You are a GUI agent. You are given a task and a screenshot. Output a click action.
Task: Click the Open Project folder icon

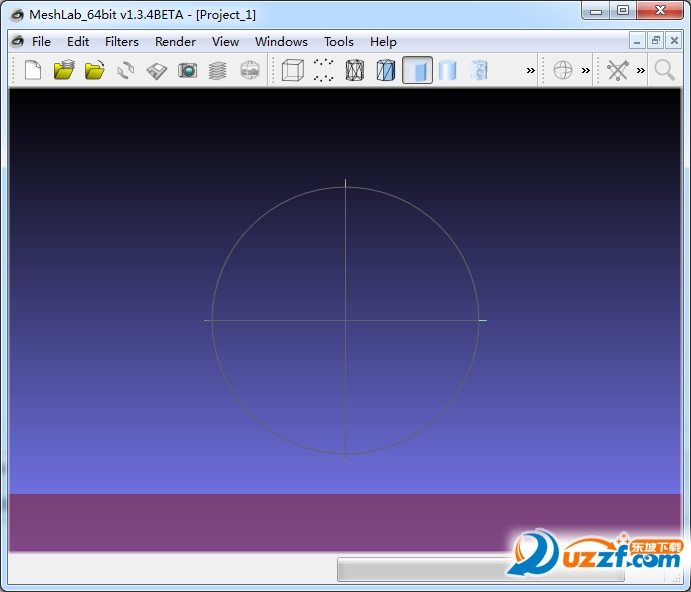pyautogui.click(x=64, y=70)
